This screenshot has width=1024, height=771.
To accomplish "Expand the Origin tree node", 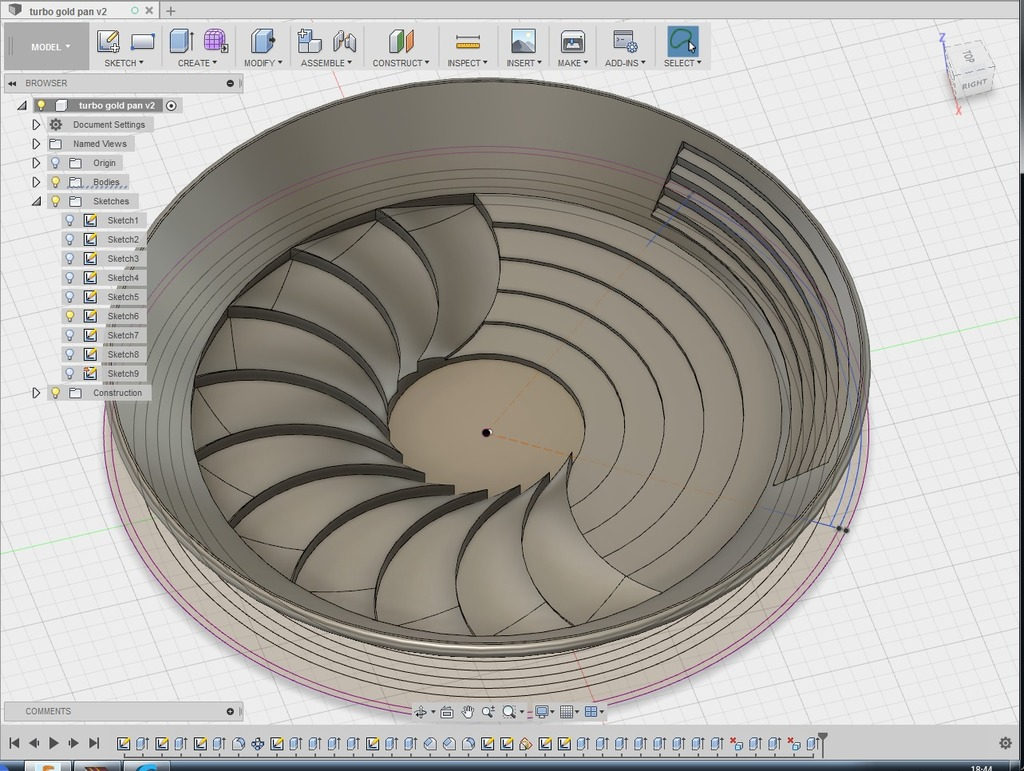I will point(36,163).
